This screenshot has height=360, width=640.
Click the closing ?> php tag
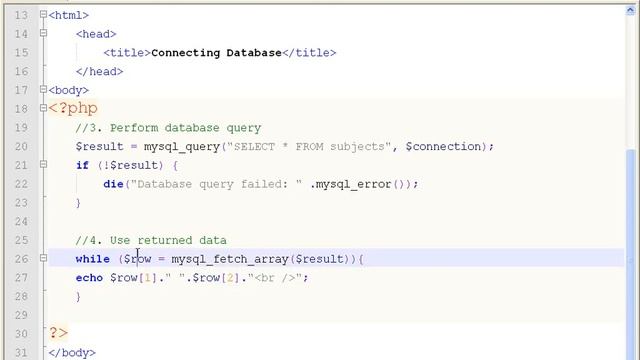58,333
